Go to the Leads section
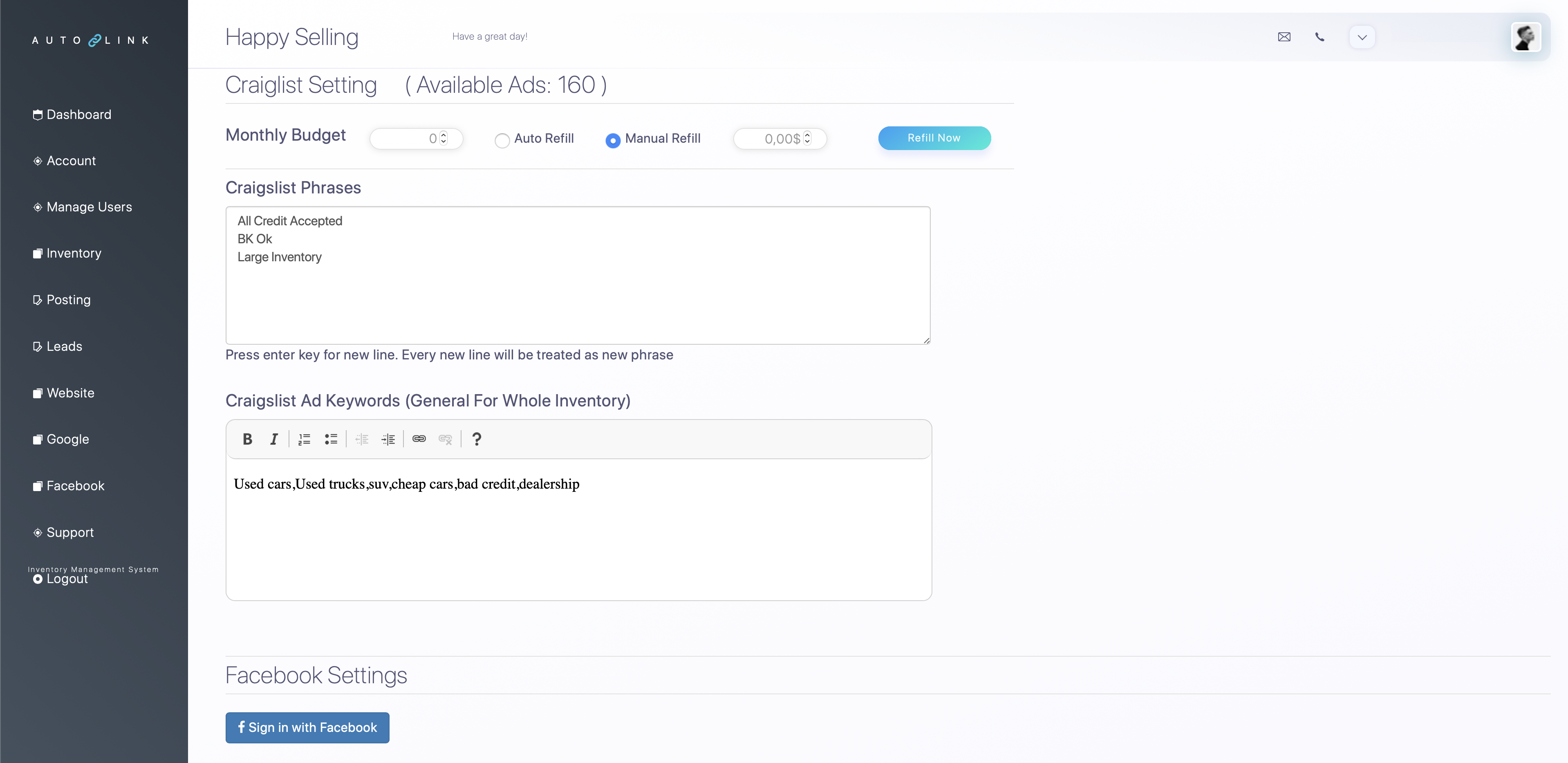 tap(64, 346)
